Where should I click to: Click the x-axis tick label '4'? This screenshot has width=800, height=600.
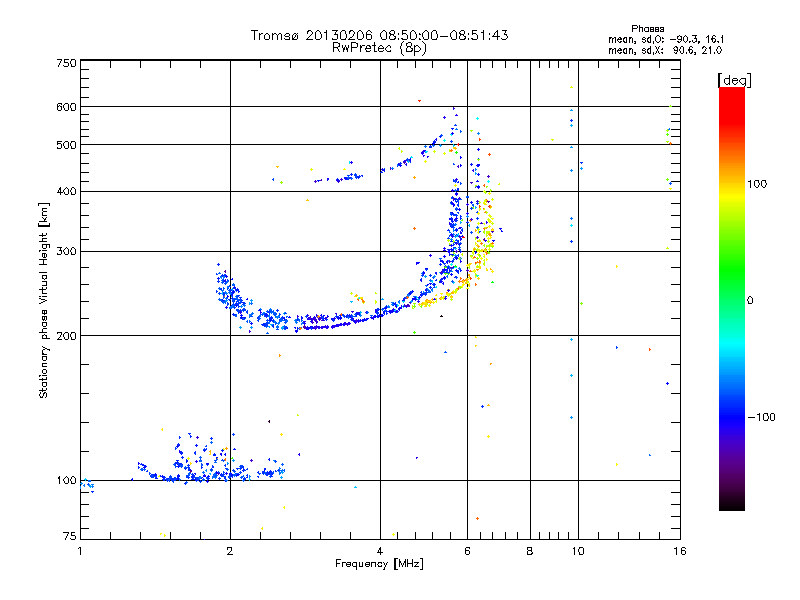coord(380,551)
